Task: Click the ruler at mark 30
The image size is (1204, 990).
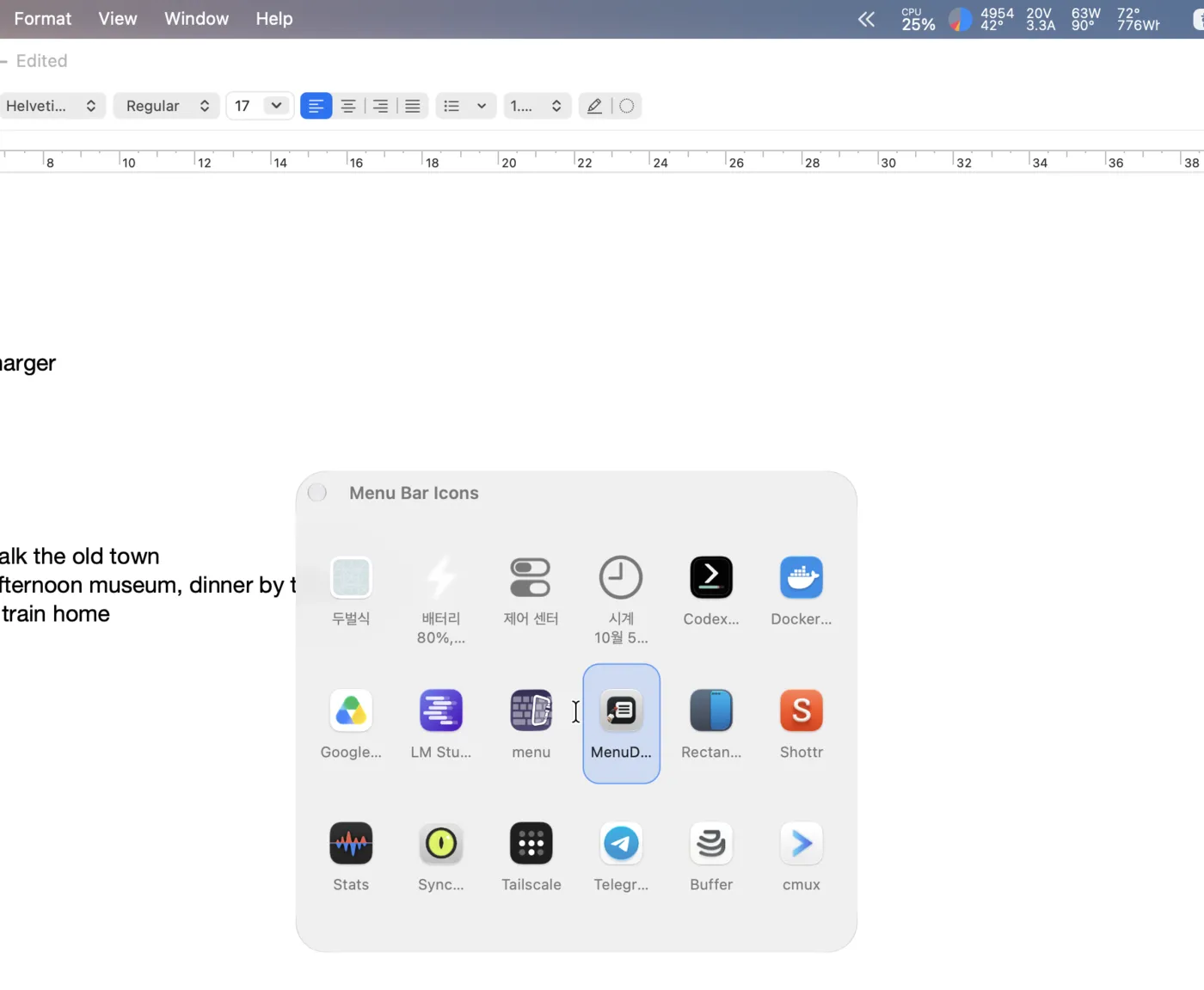Action: click(x=888, y=163)
